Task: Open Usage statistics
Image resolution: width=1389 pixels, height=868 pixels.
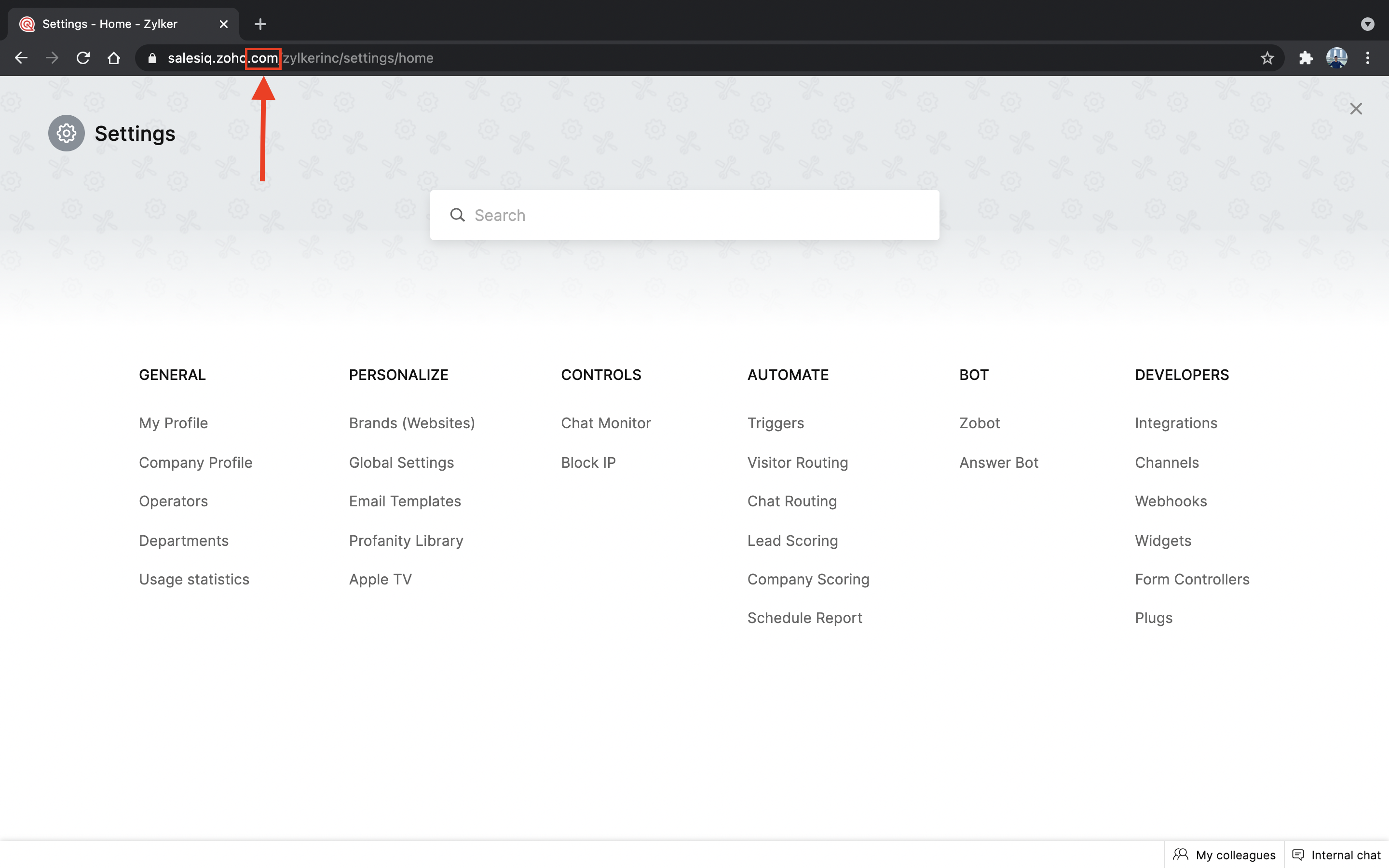Action: 194,580
